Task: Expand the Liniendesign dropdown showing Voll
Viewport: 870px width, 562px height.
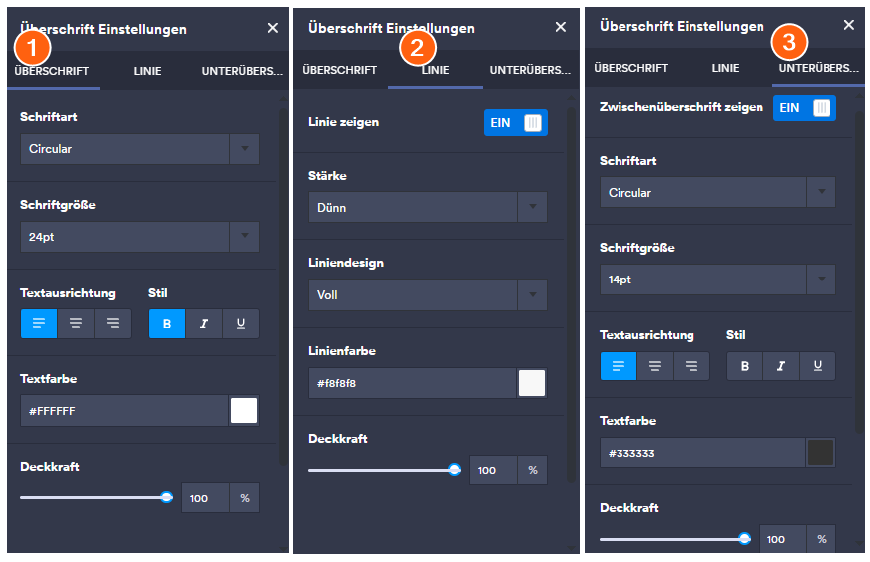Action: [x=427, y=295]
